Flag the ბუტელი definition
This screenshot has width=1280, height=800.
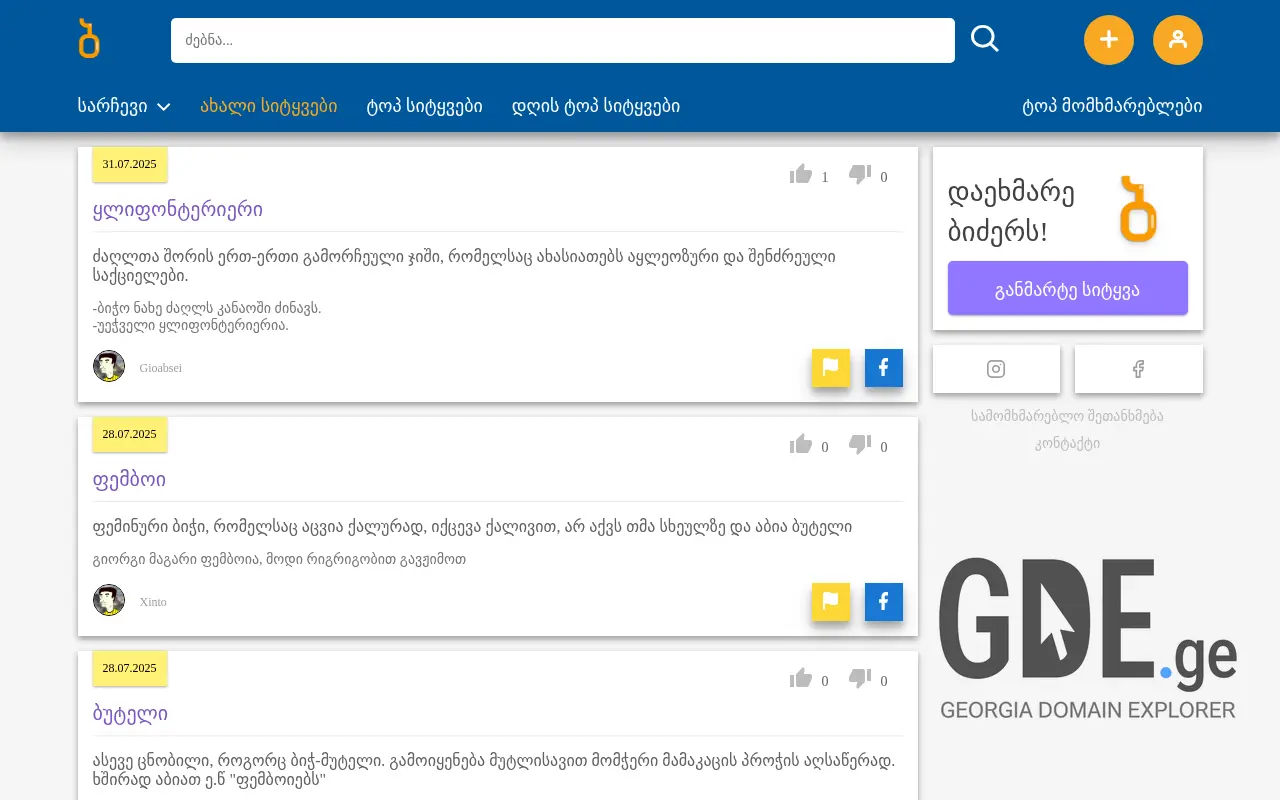[830, 795]
